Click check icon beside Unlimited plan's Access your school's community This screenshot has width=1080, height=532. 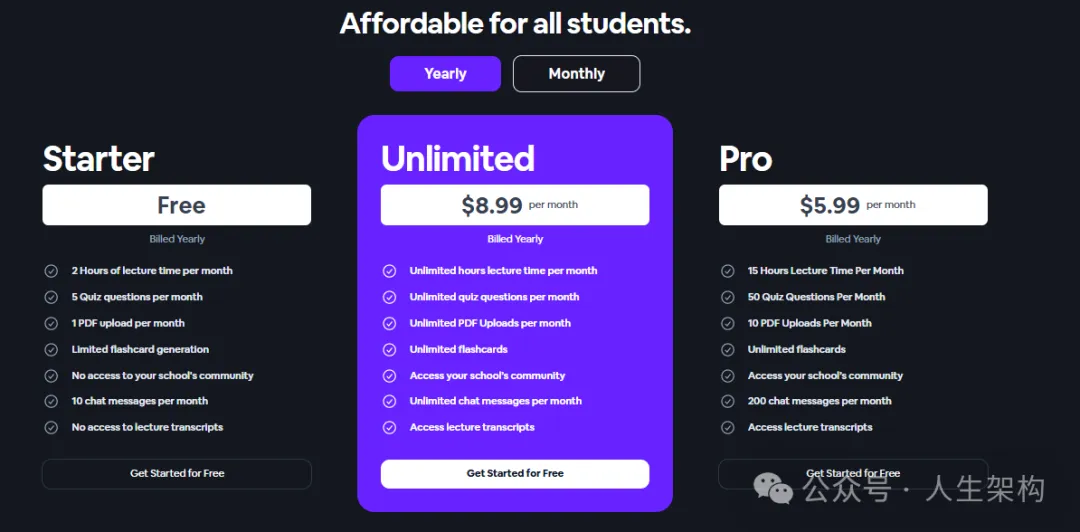(389, 376)
